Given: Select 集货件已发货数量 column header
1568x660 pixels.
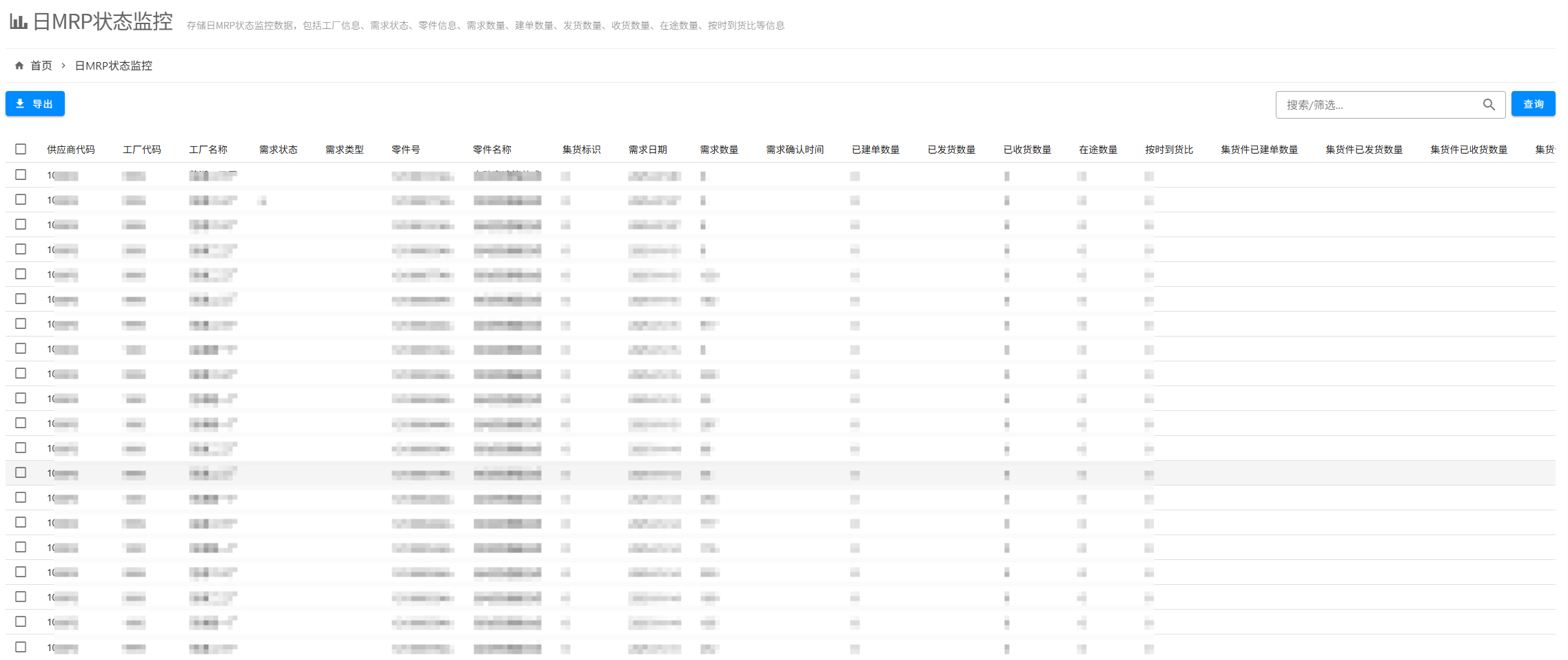Looking at the screenshot, I should coord(1364,150).
